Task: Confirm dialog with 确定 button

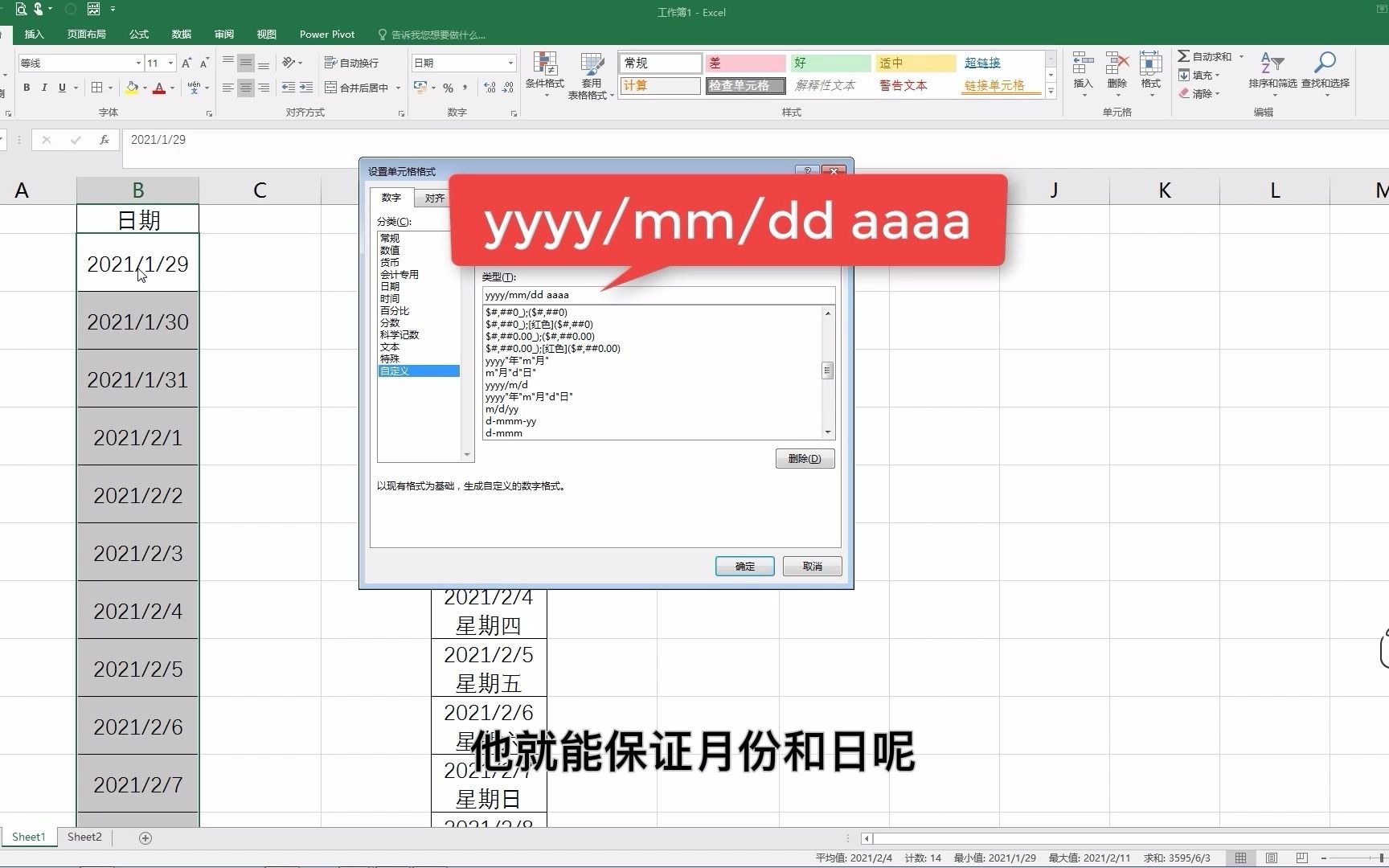Action: tap(745, 567)
